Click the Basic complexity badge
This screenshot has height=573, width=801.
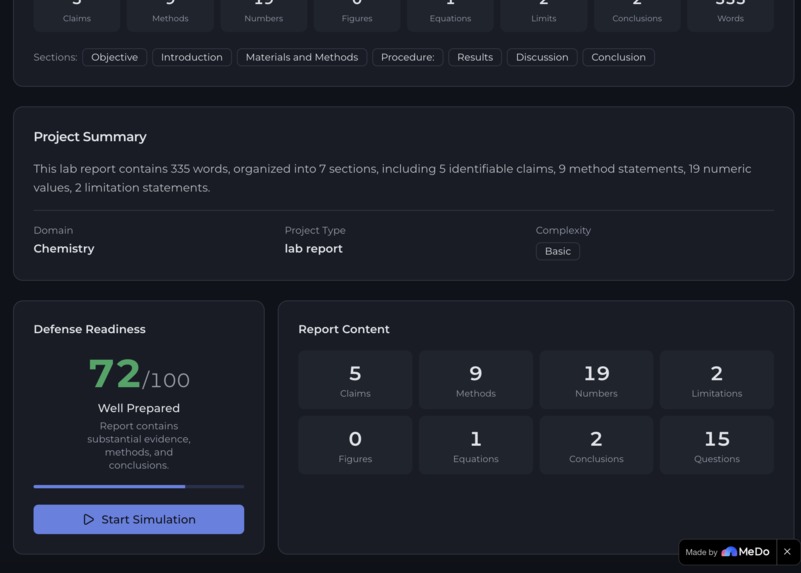[558, 251]
